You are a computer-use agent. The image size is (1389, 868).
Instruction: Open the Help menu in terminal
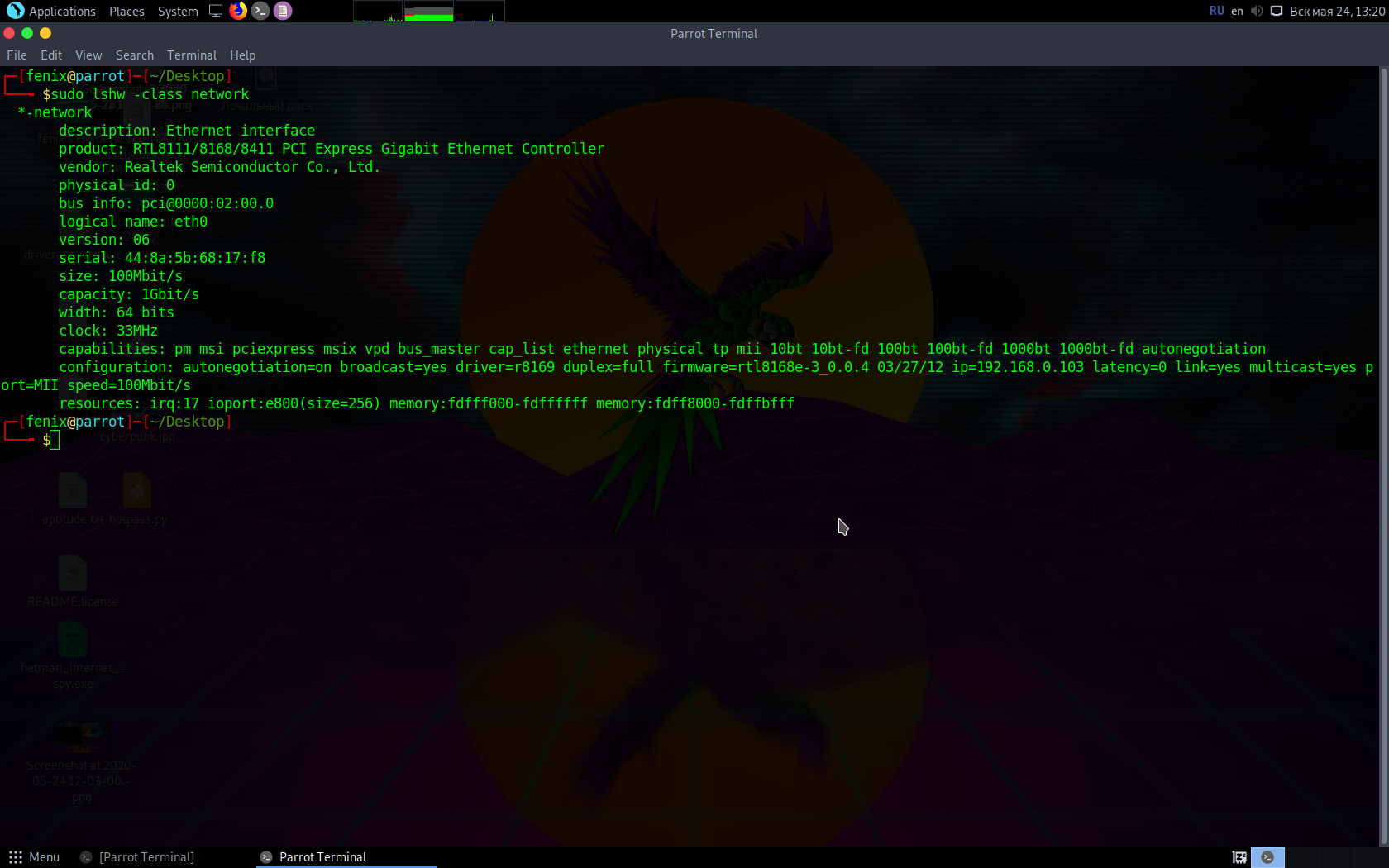243,55
